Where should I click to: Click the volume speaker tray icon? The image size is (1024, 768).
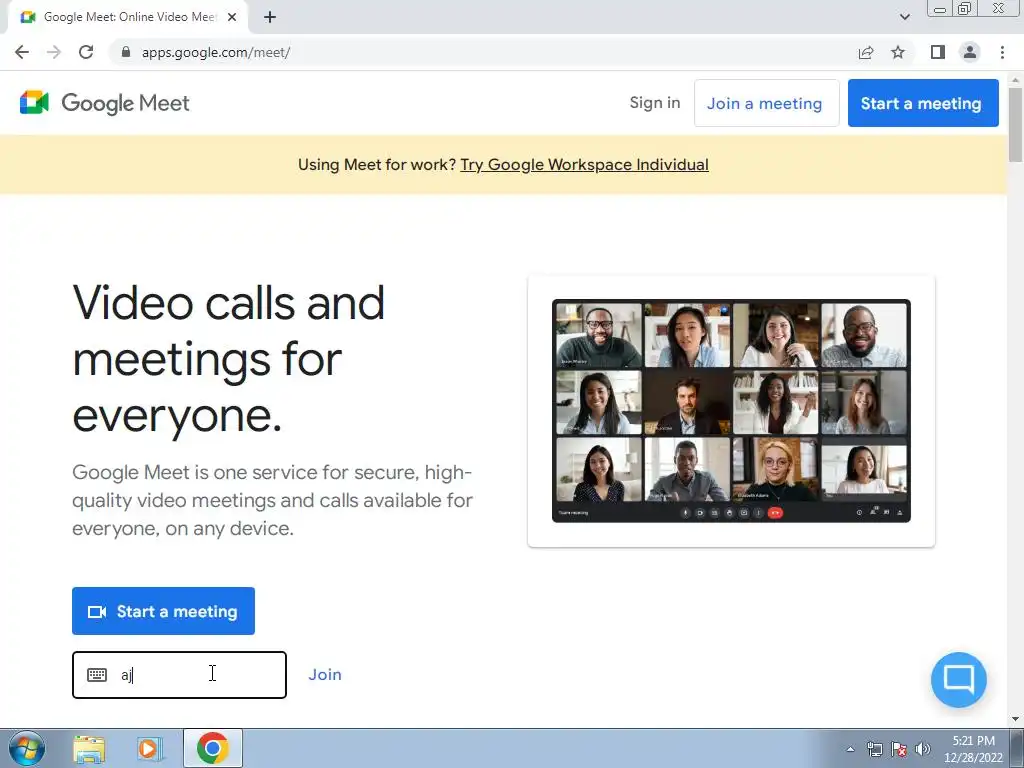click(x=923, y=749)
